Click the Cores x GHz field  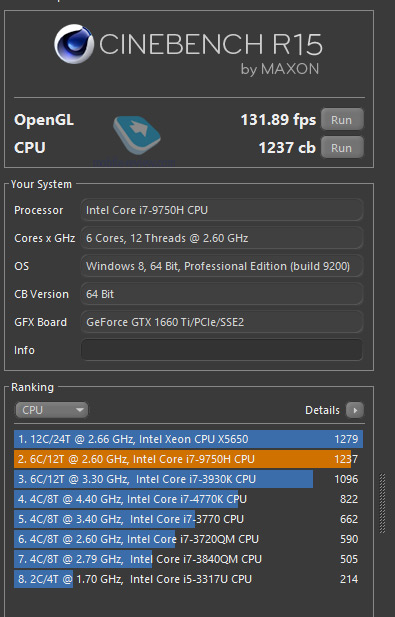point(222,238)
